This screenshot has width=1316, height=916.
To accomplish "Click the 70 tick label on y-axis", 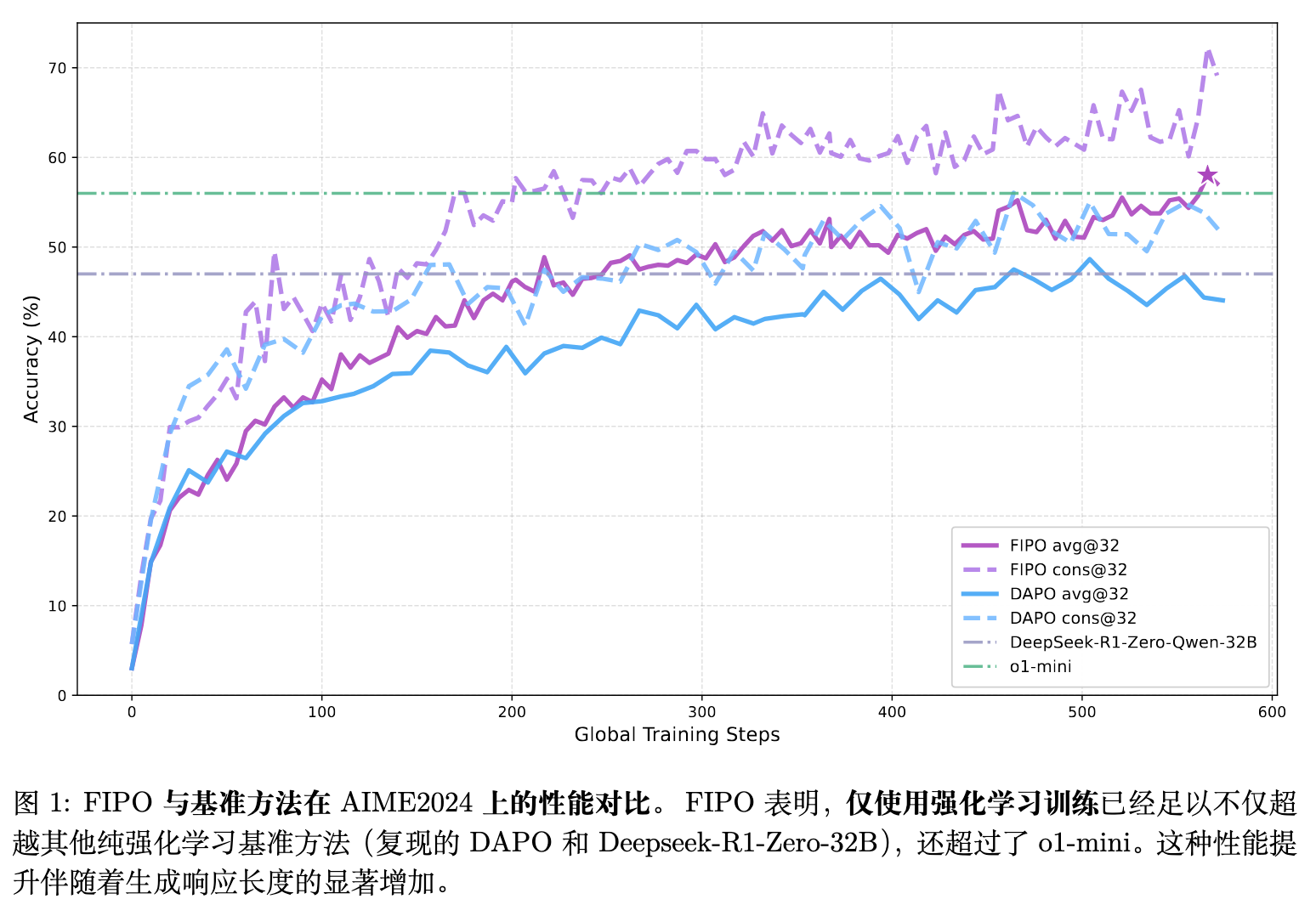I will [x=57, y=68].
